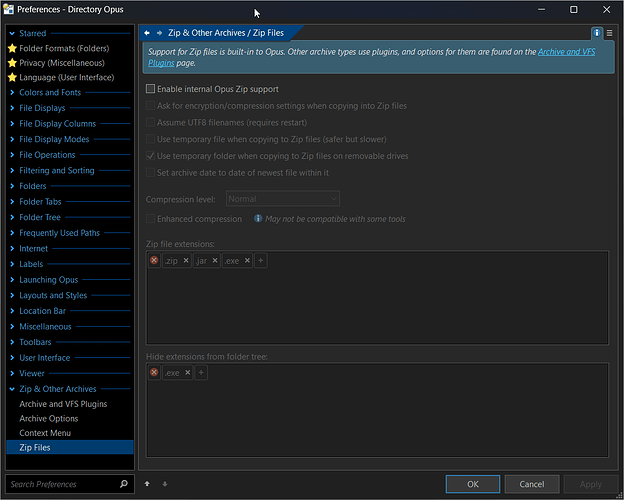Select Zip Files page in sidebar
This screenshot has height=500, width=624.
coord(70,447)
